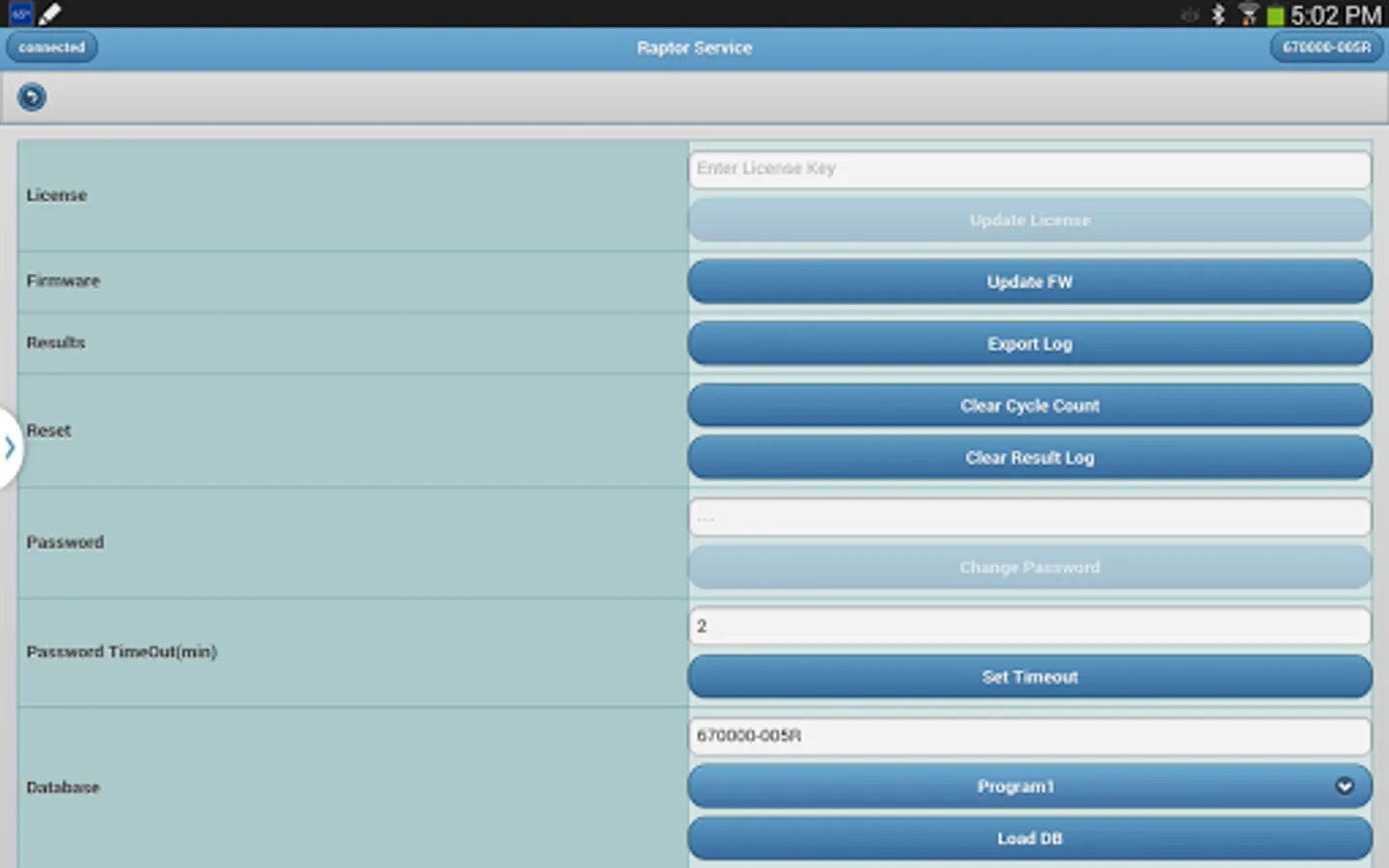
Task: Click the Load DB button
Action: pyautogui.click(x=1029, y=839)
